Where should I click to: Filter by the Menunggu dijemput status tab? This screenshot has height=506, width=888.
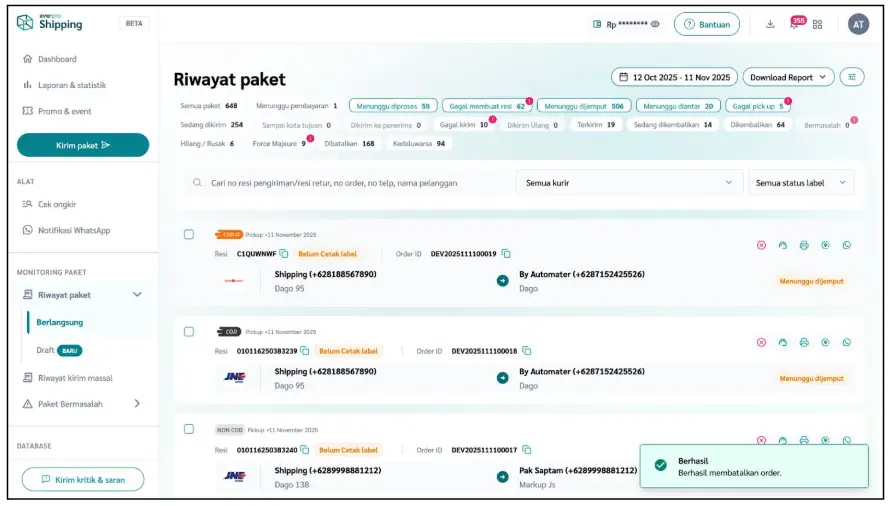coord(581,106)
